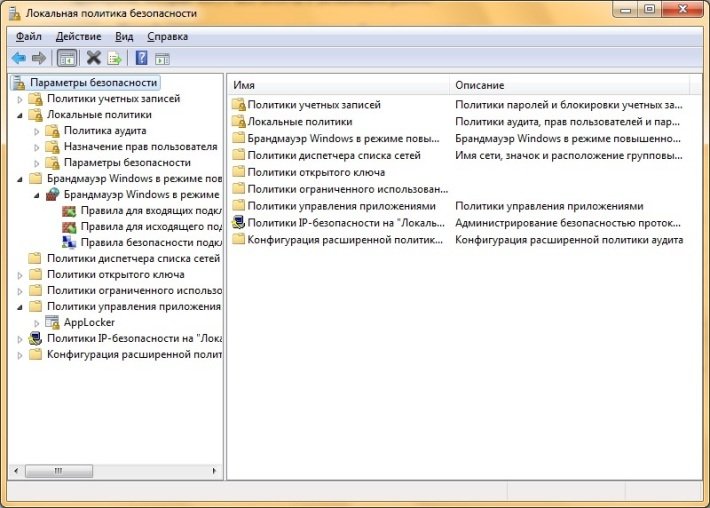Screen dimensions: 710x508
Task: Toggle the show/hide console tree button
Action: pyautogui.click(x=67, y=58)
